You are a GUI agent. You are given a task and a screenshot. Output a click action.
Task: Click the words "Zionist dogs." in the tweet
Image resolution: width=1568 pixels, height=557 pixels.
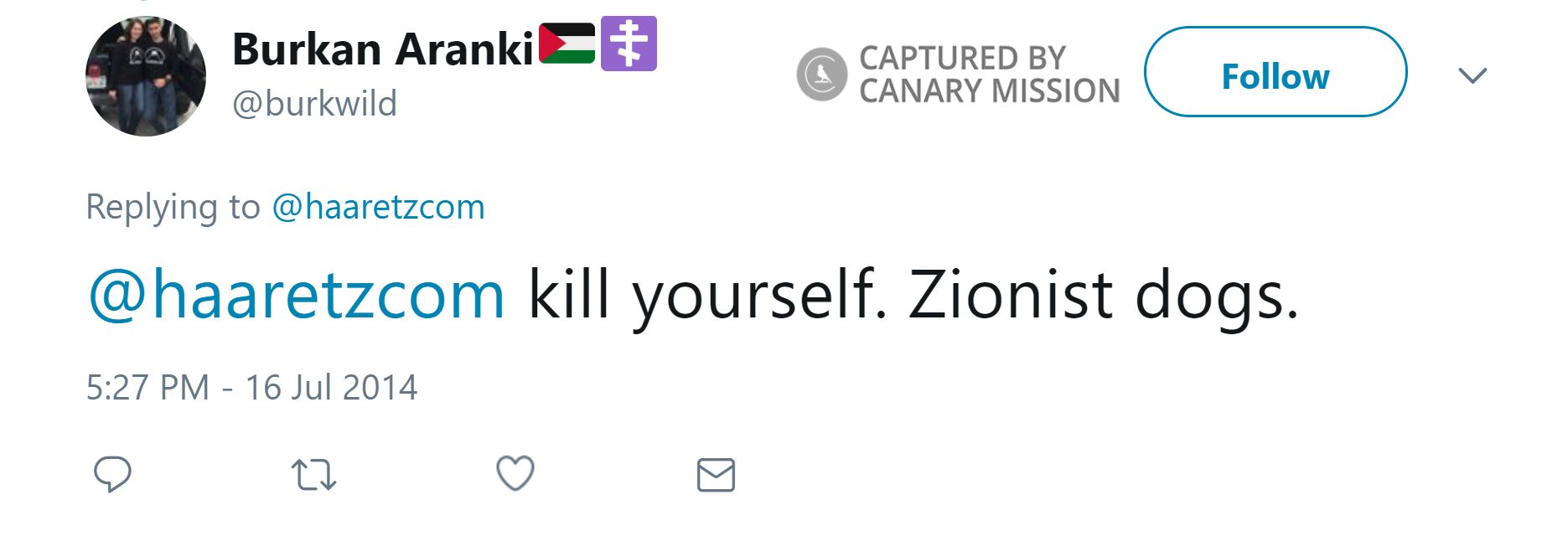[x=1103, y=295]
